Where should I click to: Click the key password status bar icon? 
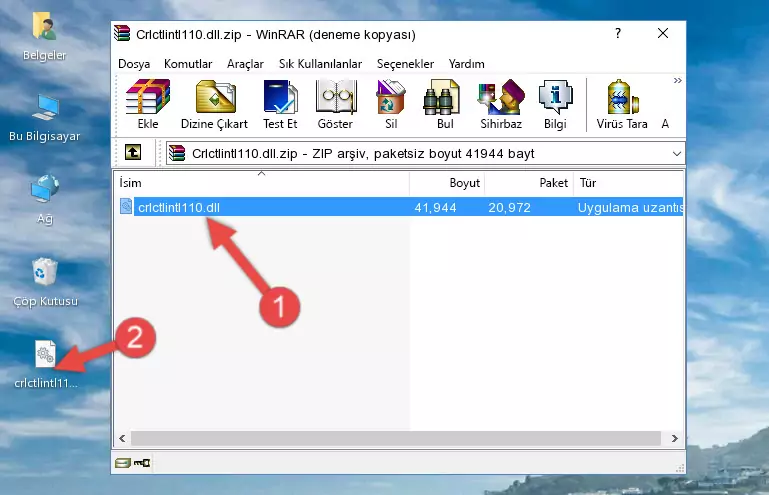(x=142, y=462)
